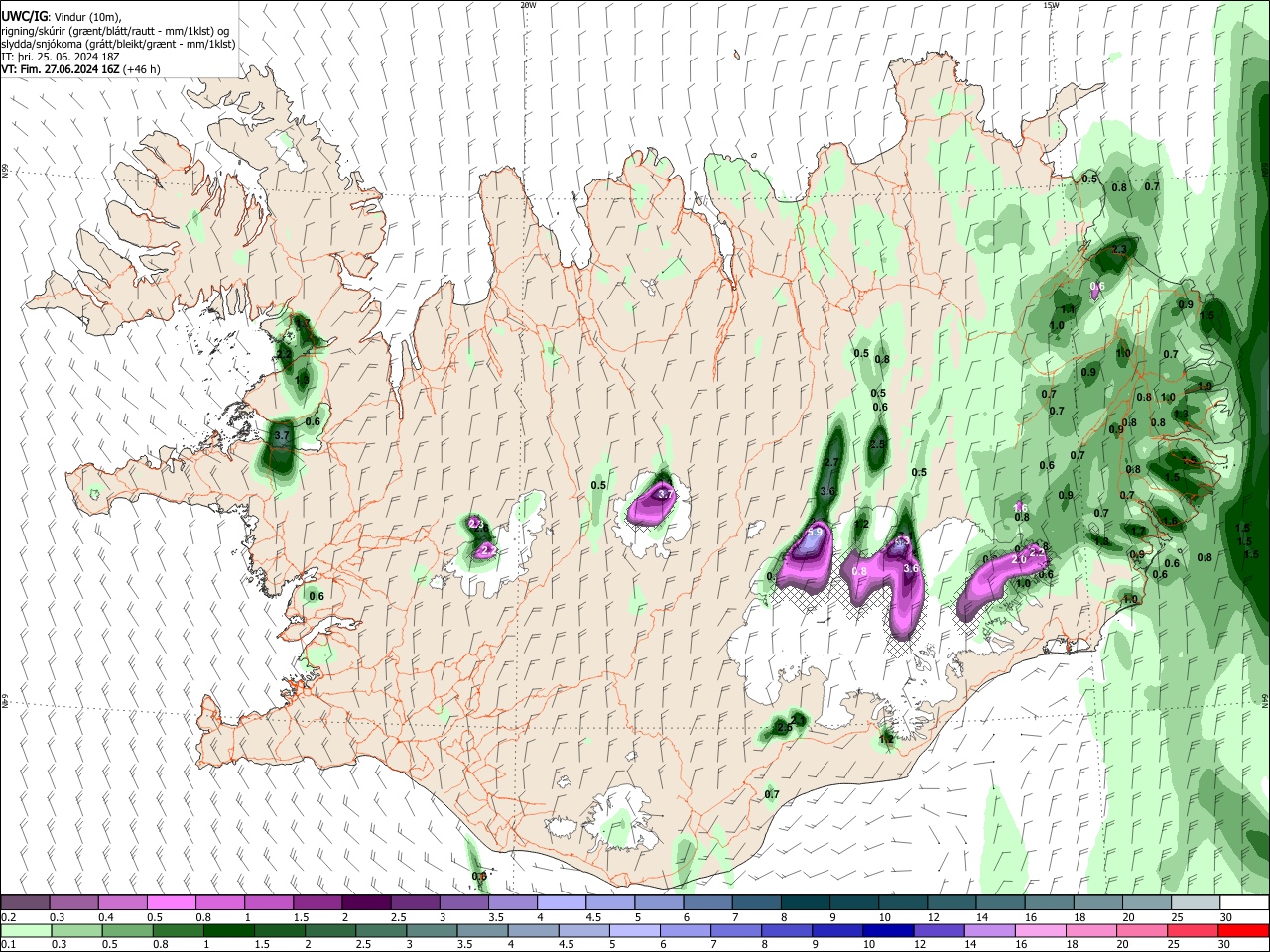
Task: Click the 0.6 value beside the western 3.7 label
Action: click(x=313, y=421)
